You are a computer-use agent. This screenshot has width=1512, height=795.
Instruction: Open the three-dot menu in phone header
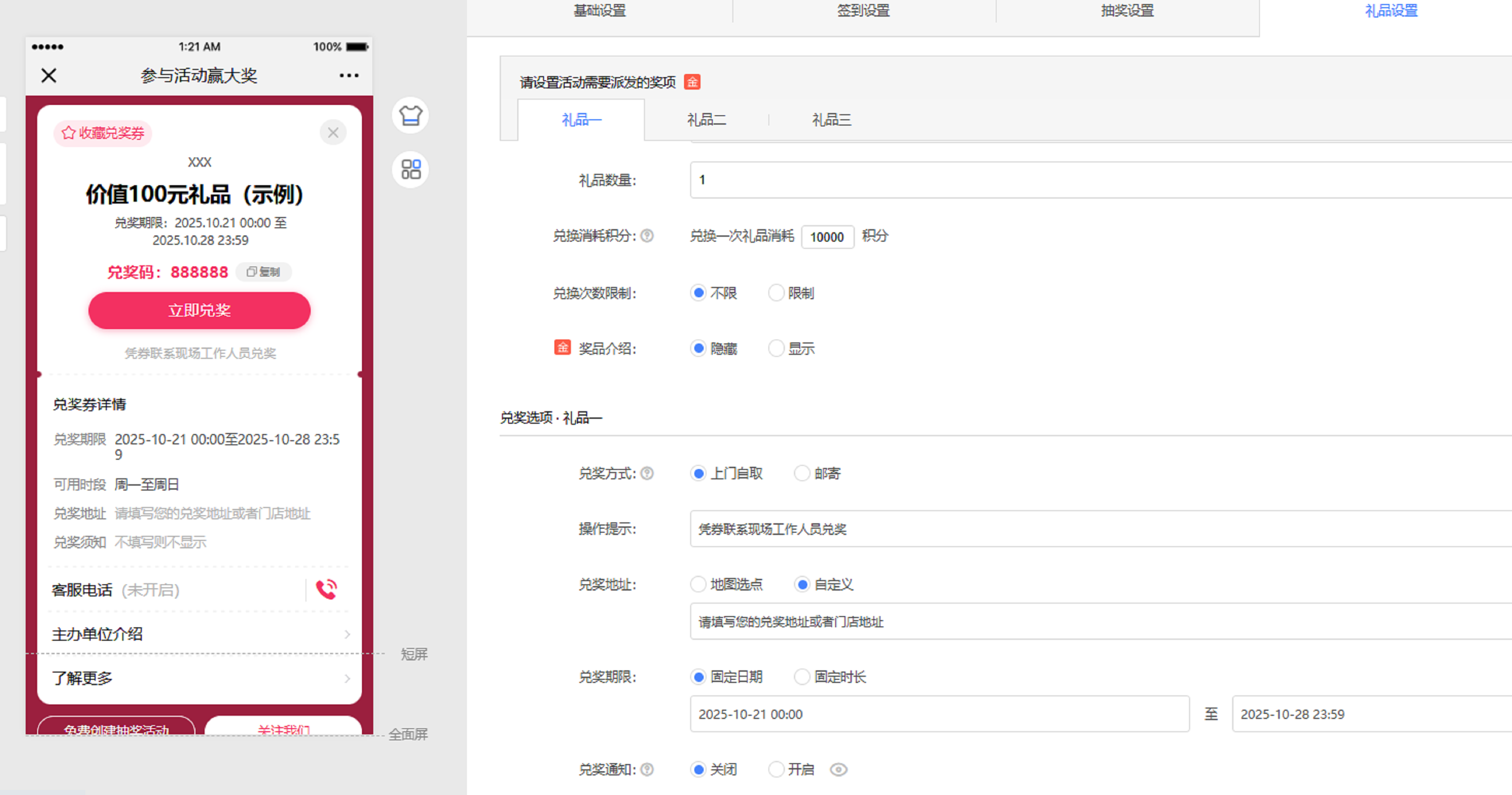349,75
